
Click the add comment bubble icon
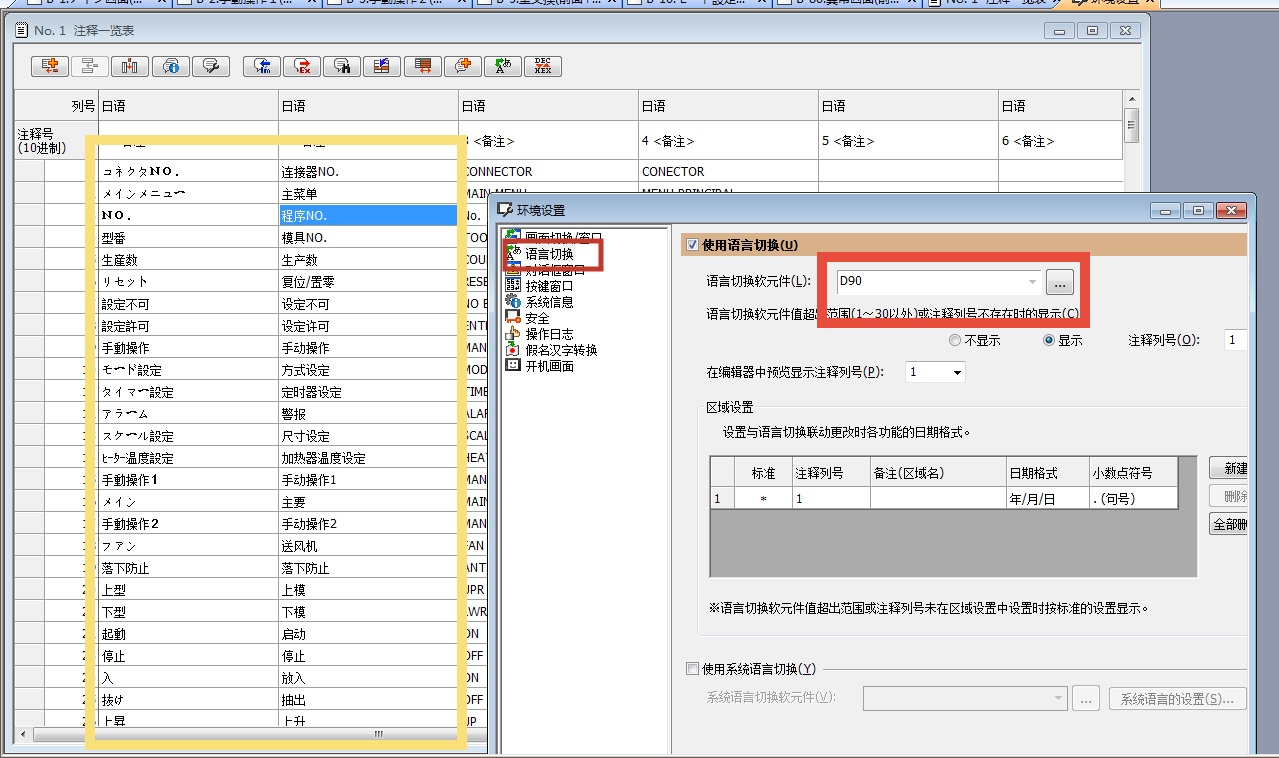tap(462, 66)
